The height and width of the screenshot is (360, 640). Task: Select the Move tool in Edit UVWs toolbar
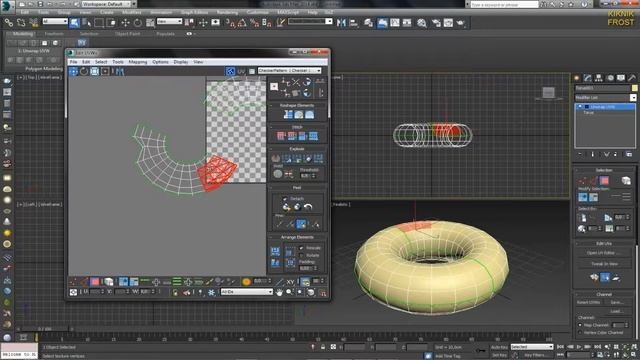pyautogui.click(x=73, y=71)
